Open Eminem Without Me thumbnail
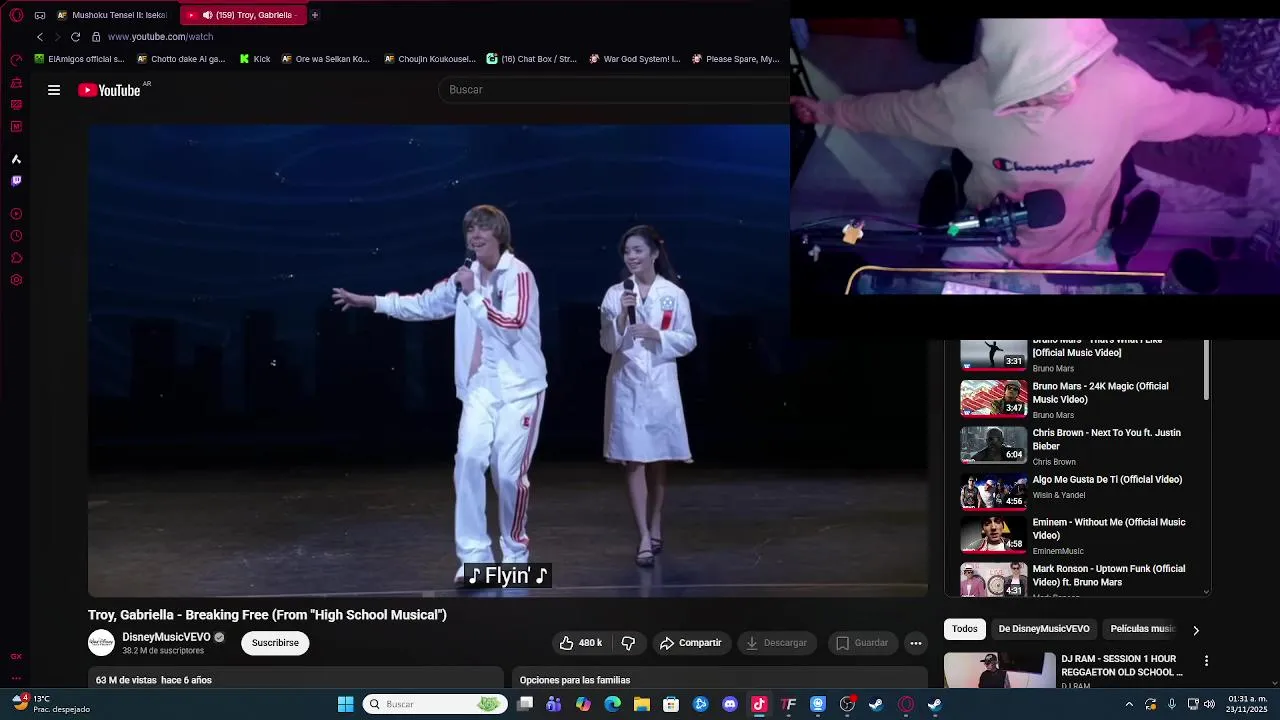Screen dimensions: 1280x720 994,535
